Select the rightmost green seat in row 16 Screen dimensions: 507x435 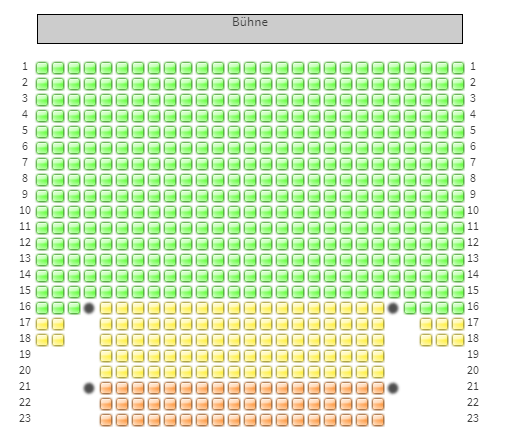click(x=458, y=308)
